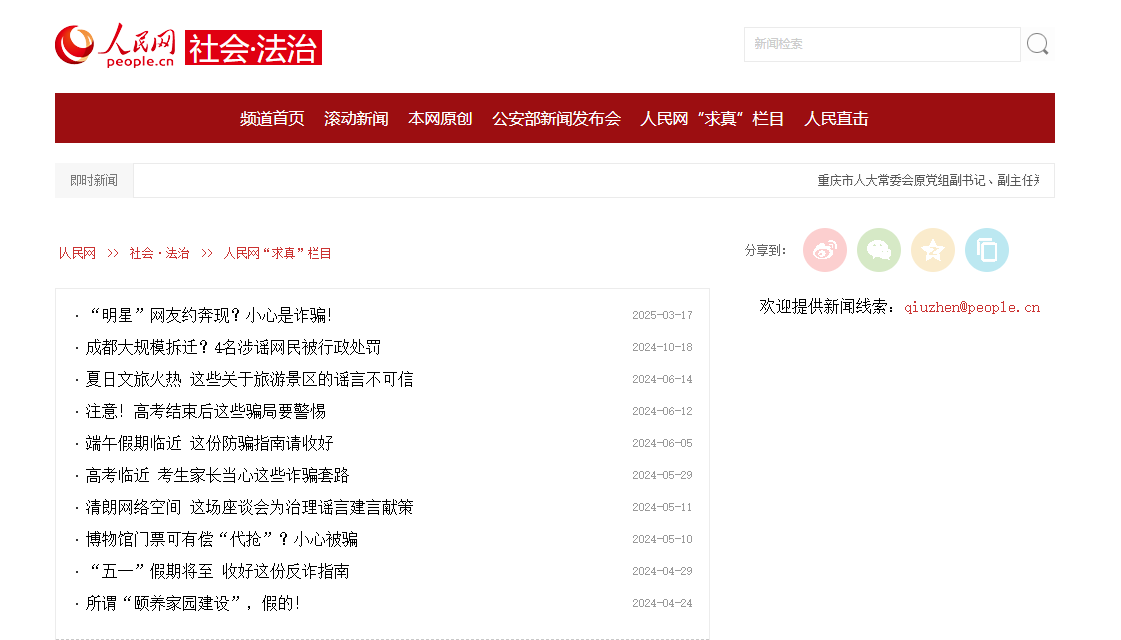Click the magnifying glass search icon

click(x=1038, y=44)
